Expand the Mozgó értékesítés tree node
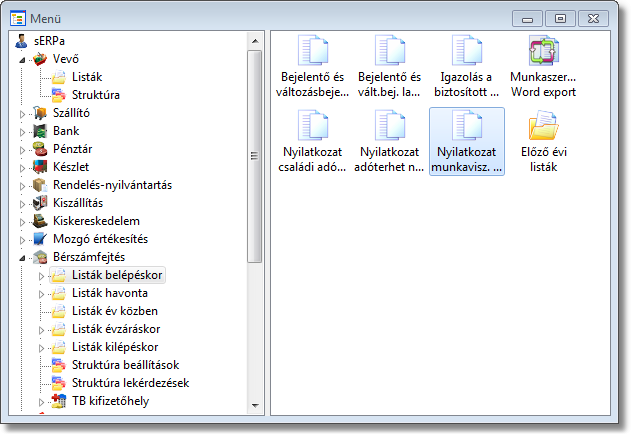 [23, 240]
